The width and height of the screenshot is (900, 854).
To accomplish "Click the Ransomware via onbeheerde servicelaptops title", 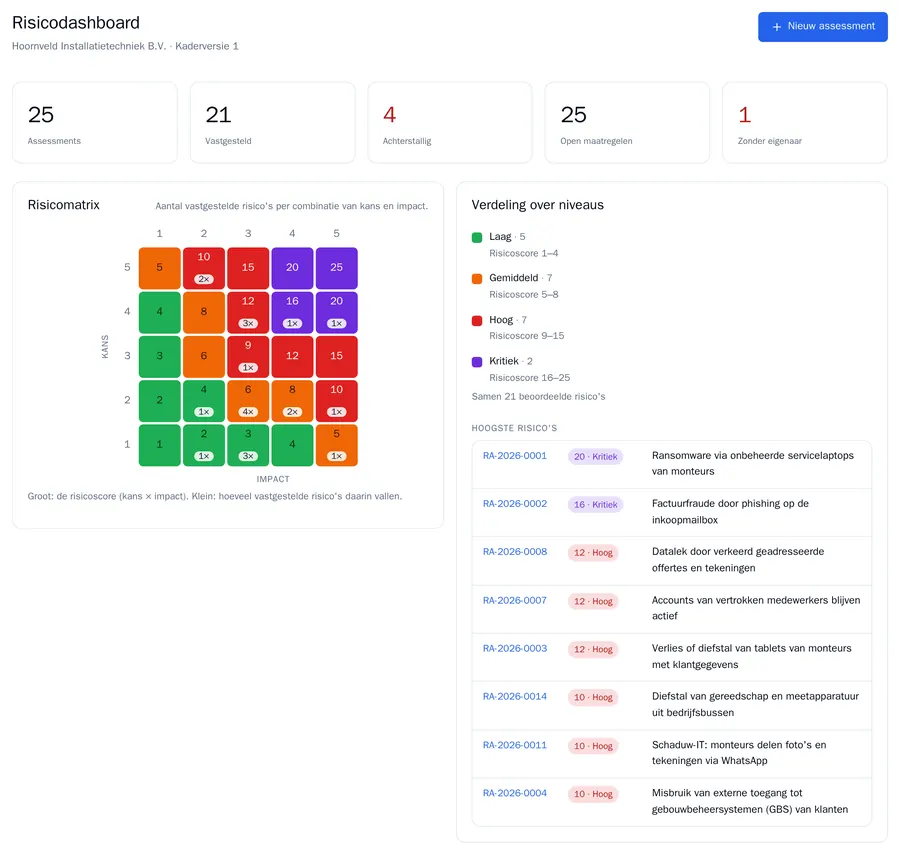I will pyautogui.click(x=752, y=463).
